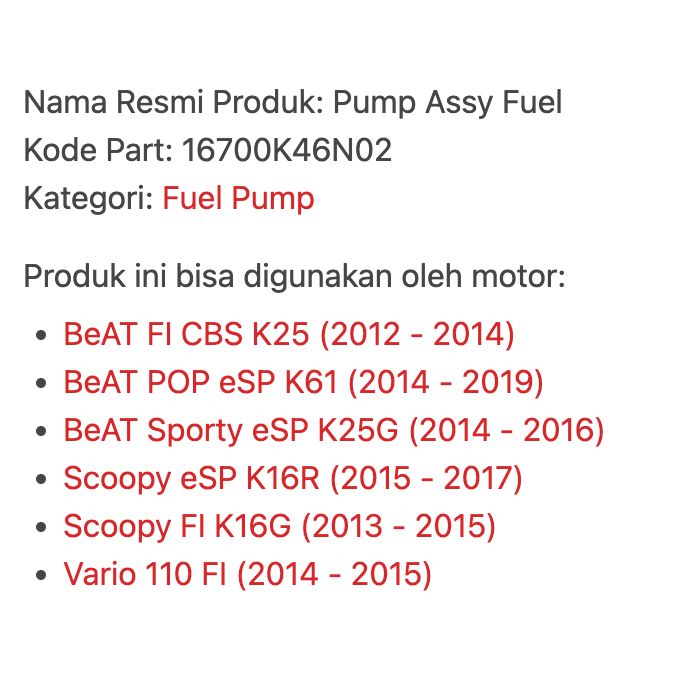
Task: Select BeAT POP eSP K61 link
Action: (303, 382)
